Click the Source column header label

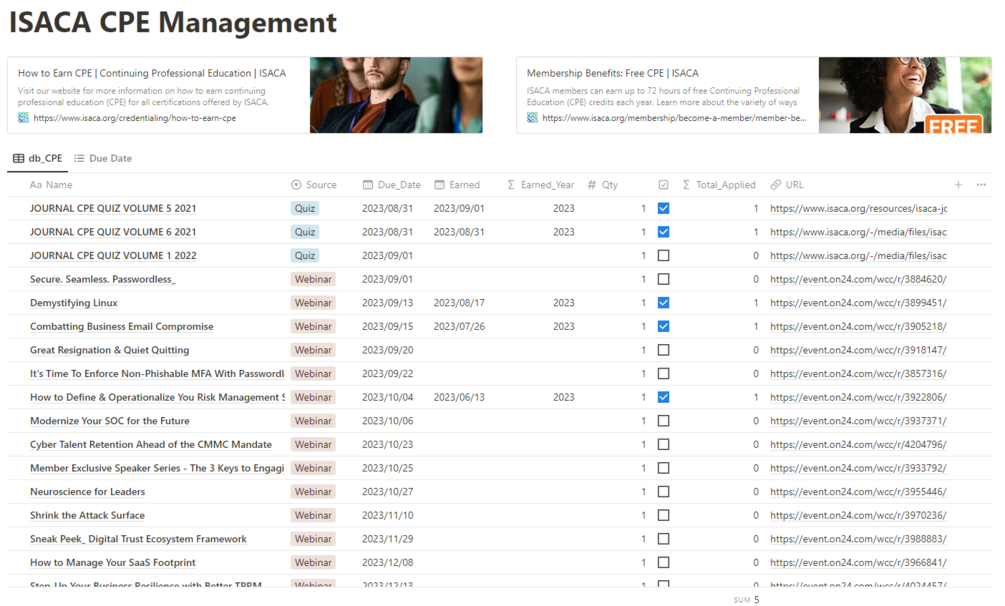click(x=321, y=185)
